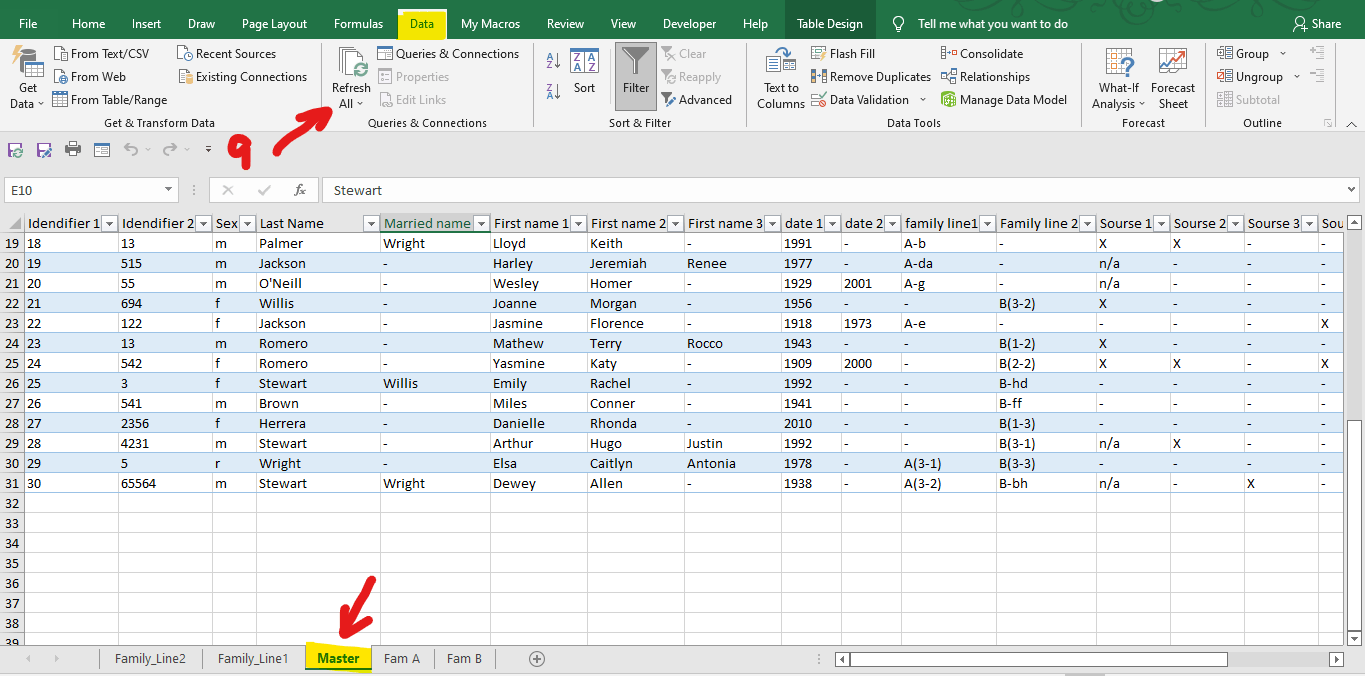
Task: Expand the Group dropdown arrow
Action: coord(1282,54)
